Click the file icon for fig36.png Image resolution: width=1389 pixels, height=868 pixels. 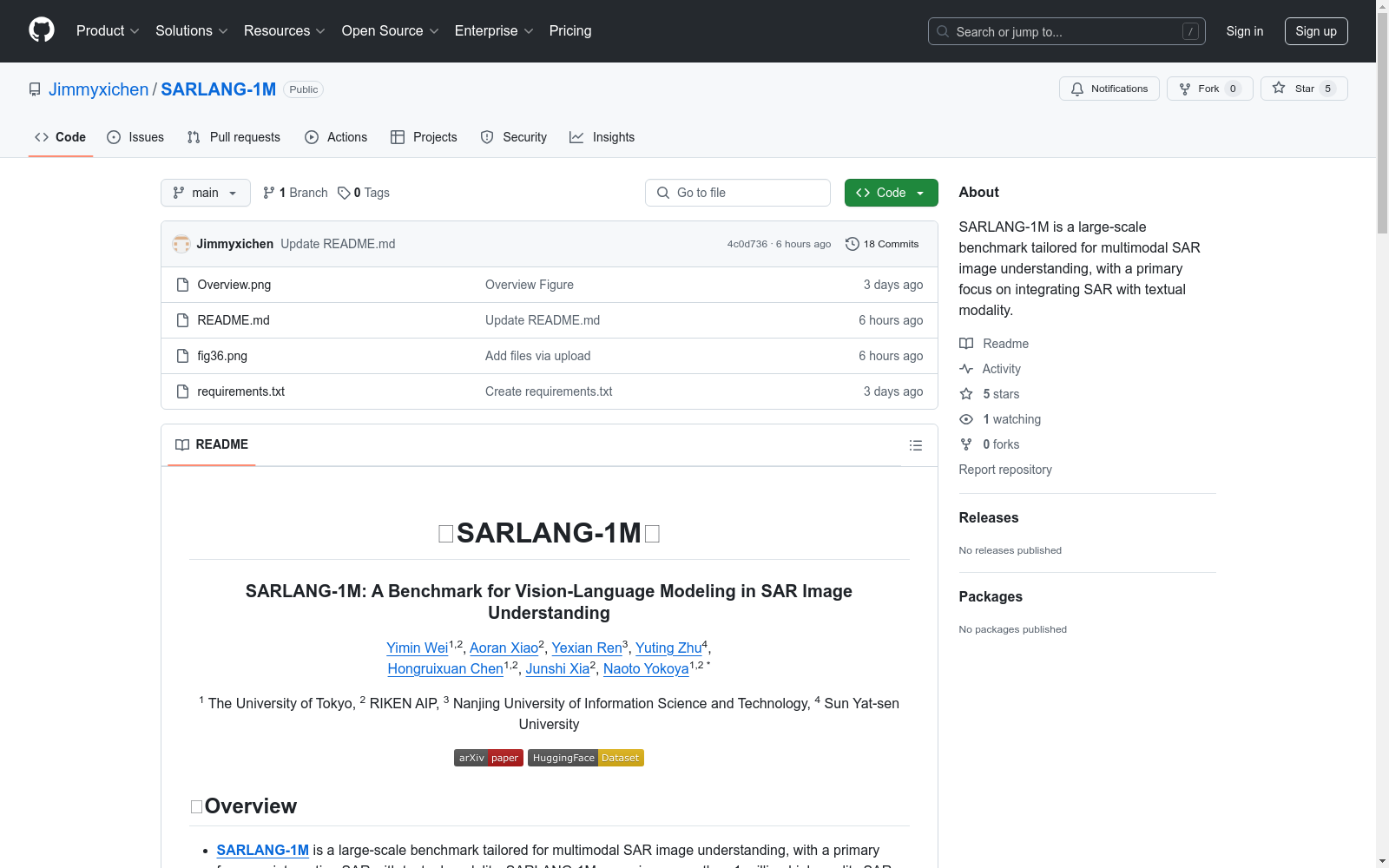coord(182,356)
